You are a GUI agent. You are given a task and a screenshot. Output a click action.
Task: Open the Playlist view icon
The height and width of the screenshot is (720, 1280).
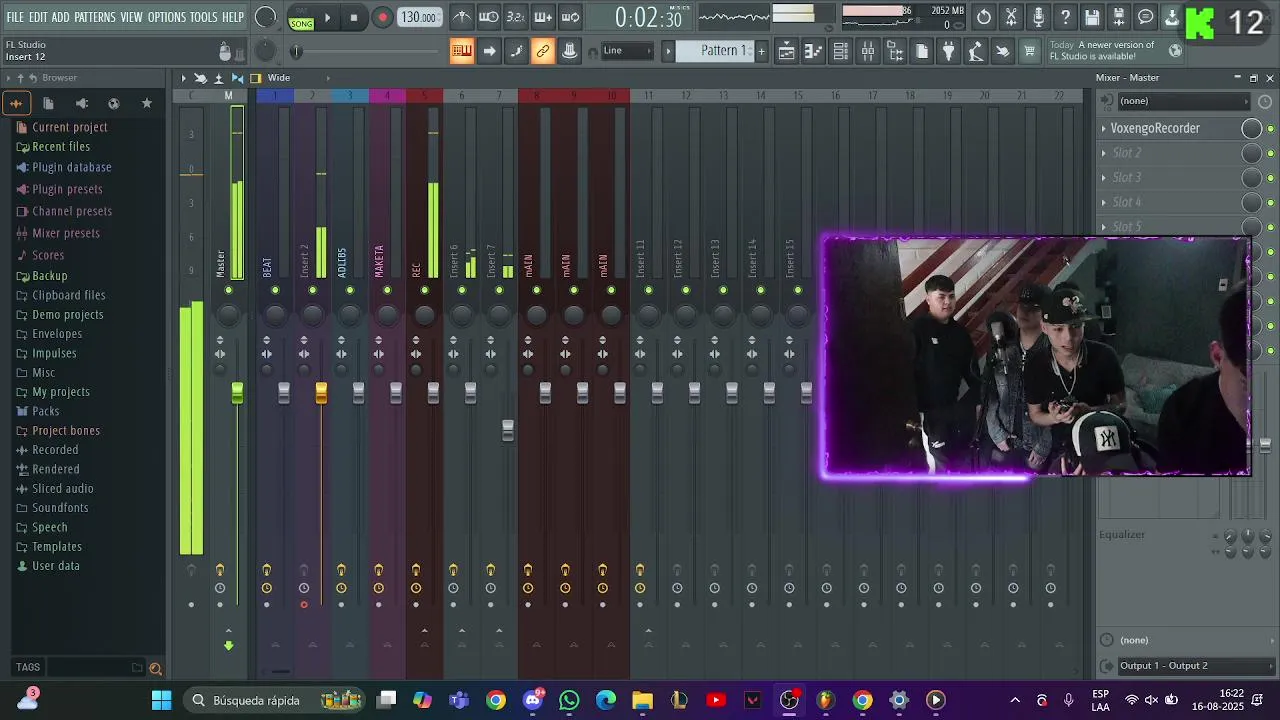pos(787,52)
